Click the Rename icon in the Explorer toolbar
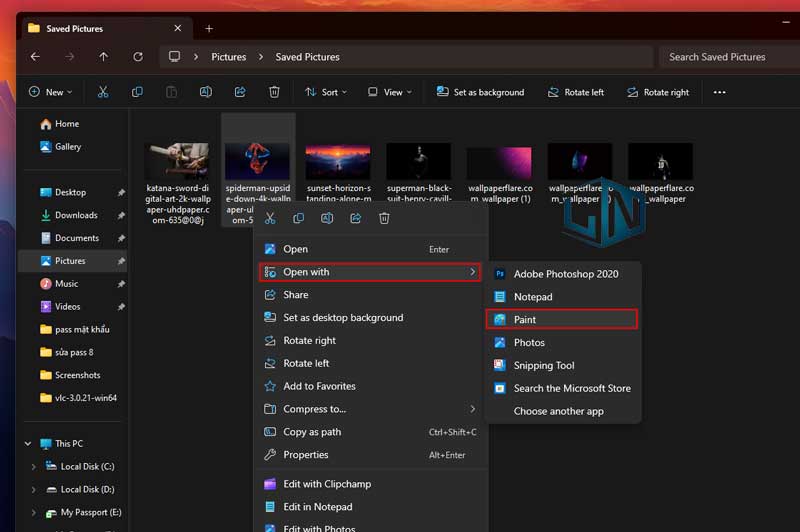The width and height of the screenshot is (800, 532). point(206,92)
